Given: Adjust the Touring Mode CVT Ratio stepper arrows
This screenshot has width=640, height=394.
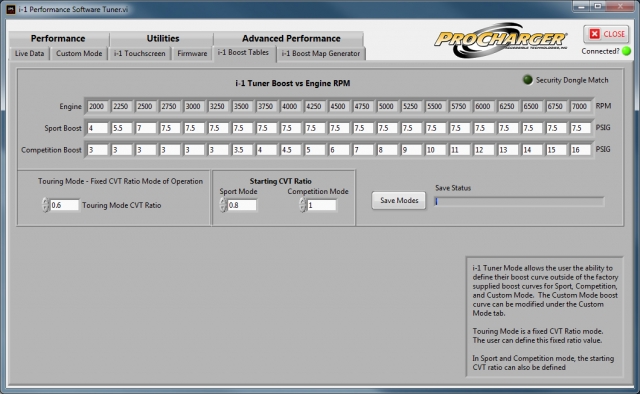Looking at the screenshot, I should pos(45,205).
